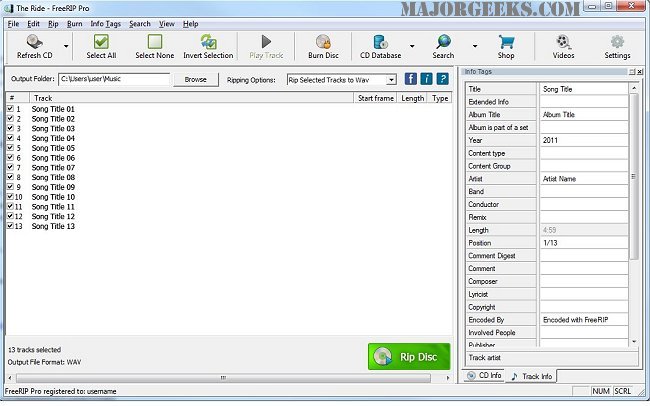Image resolution: width=650 pixels, height=406 pixels.
Task: Click the Output Folder path field
Action: (x=114, y=79)
